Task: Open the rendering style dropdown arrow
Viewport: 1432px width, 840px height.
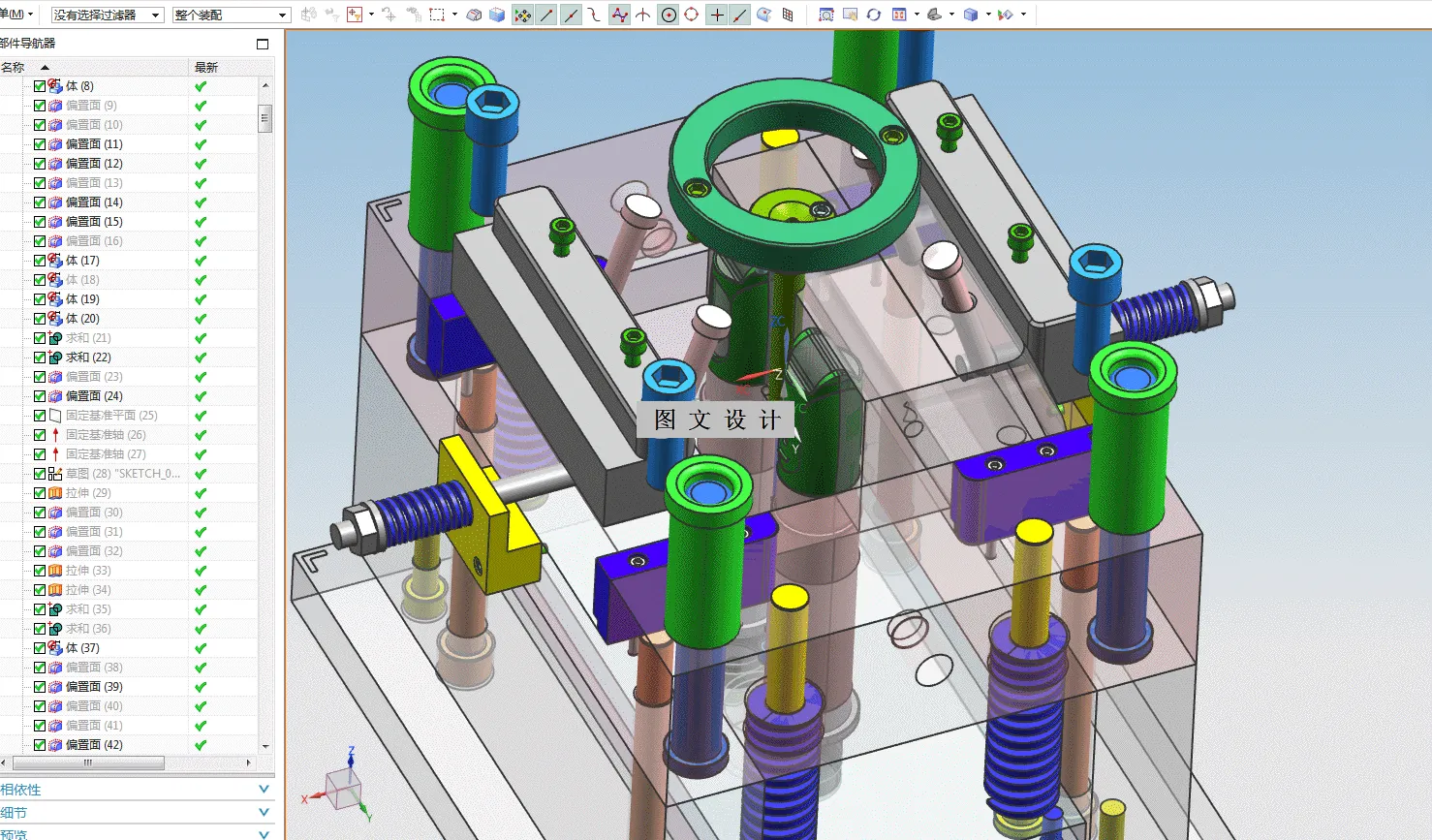Action: (x=951, y=15)
